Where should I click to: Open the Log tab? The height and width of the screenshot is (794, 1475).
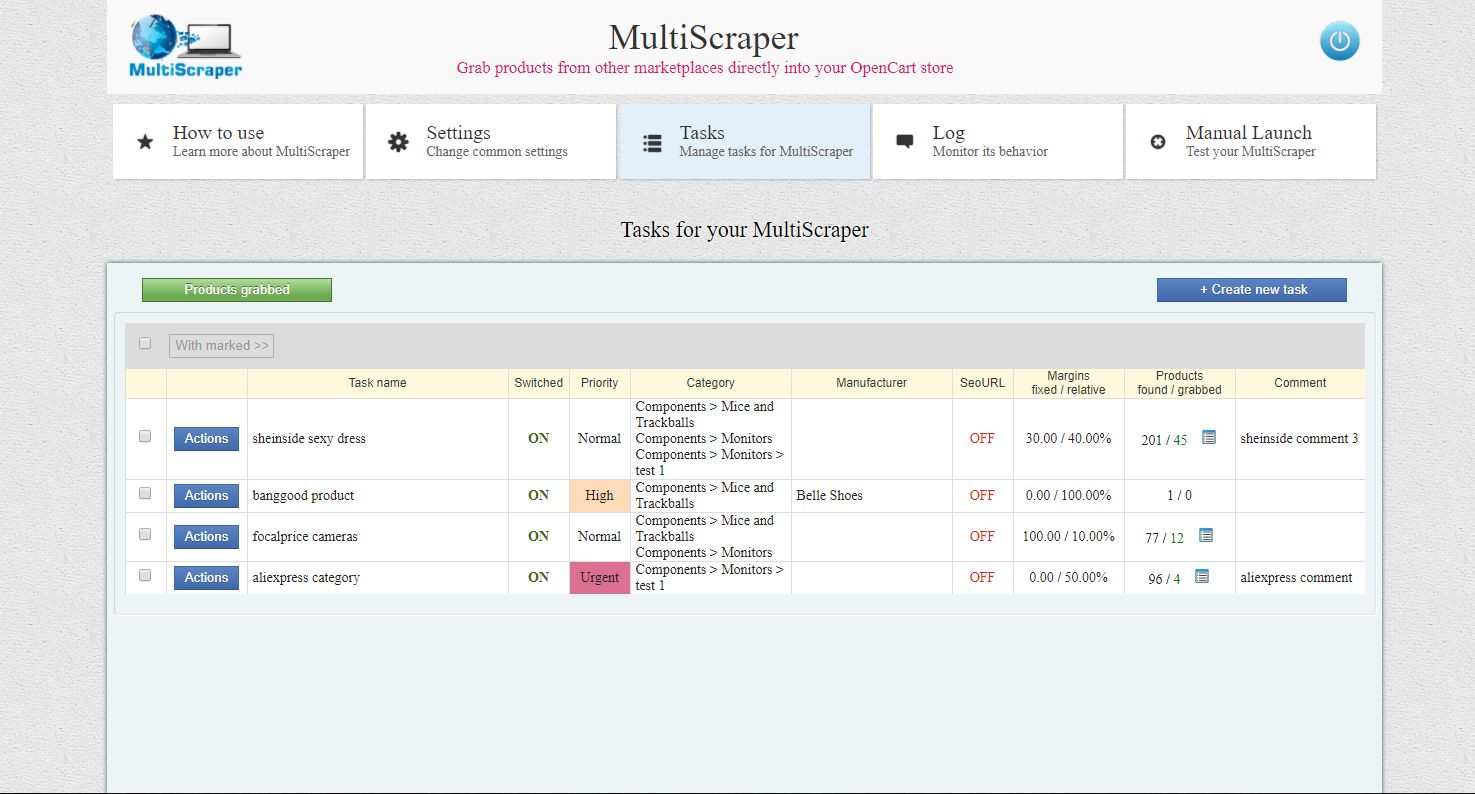tap(998, 142)
